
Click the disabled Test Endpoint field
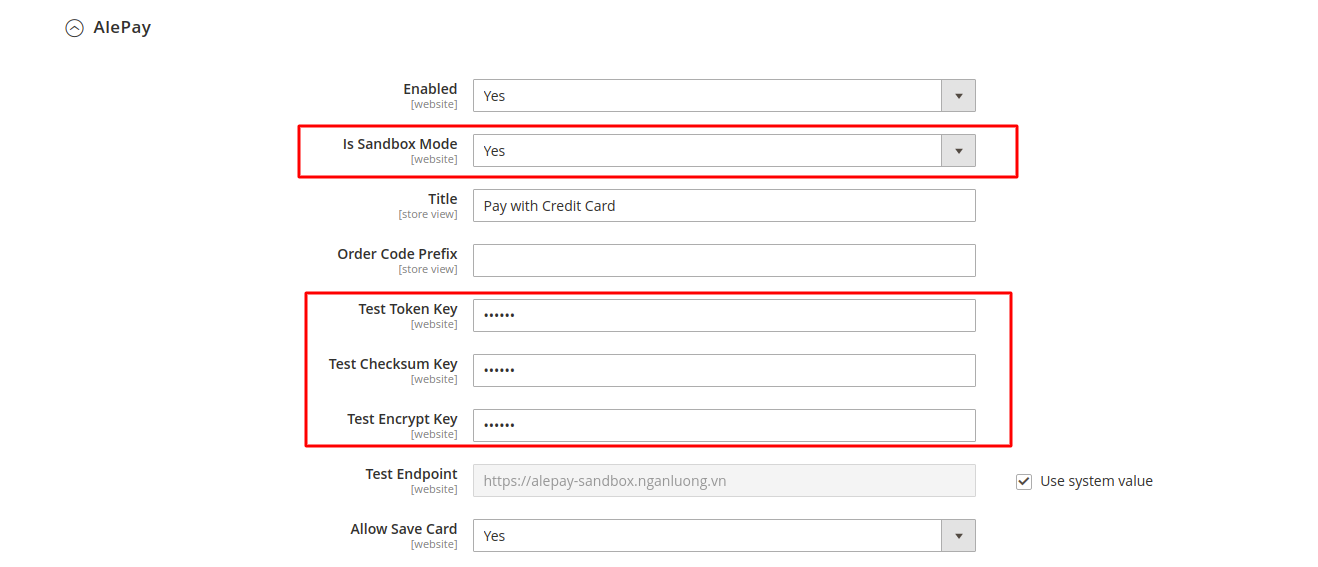coord(724,481)
